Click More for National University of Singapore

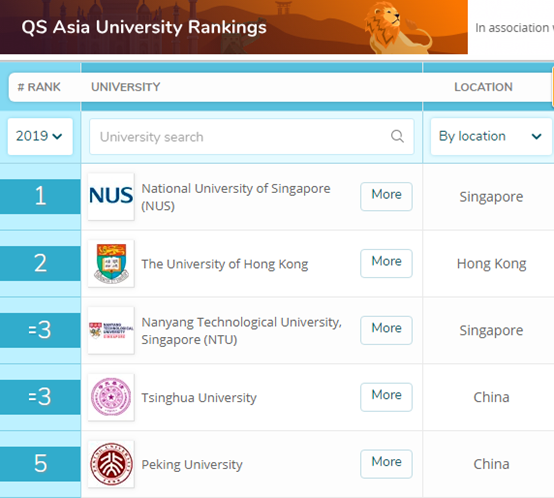(386, 196)
